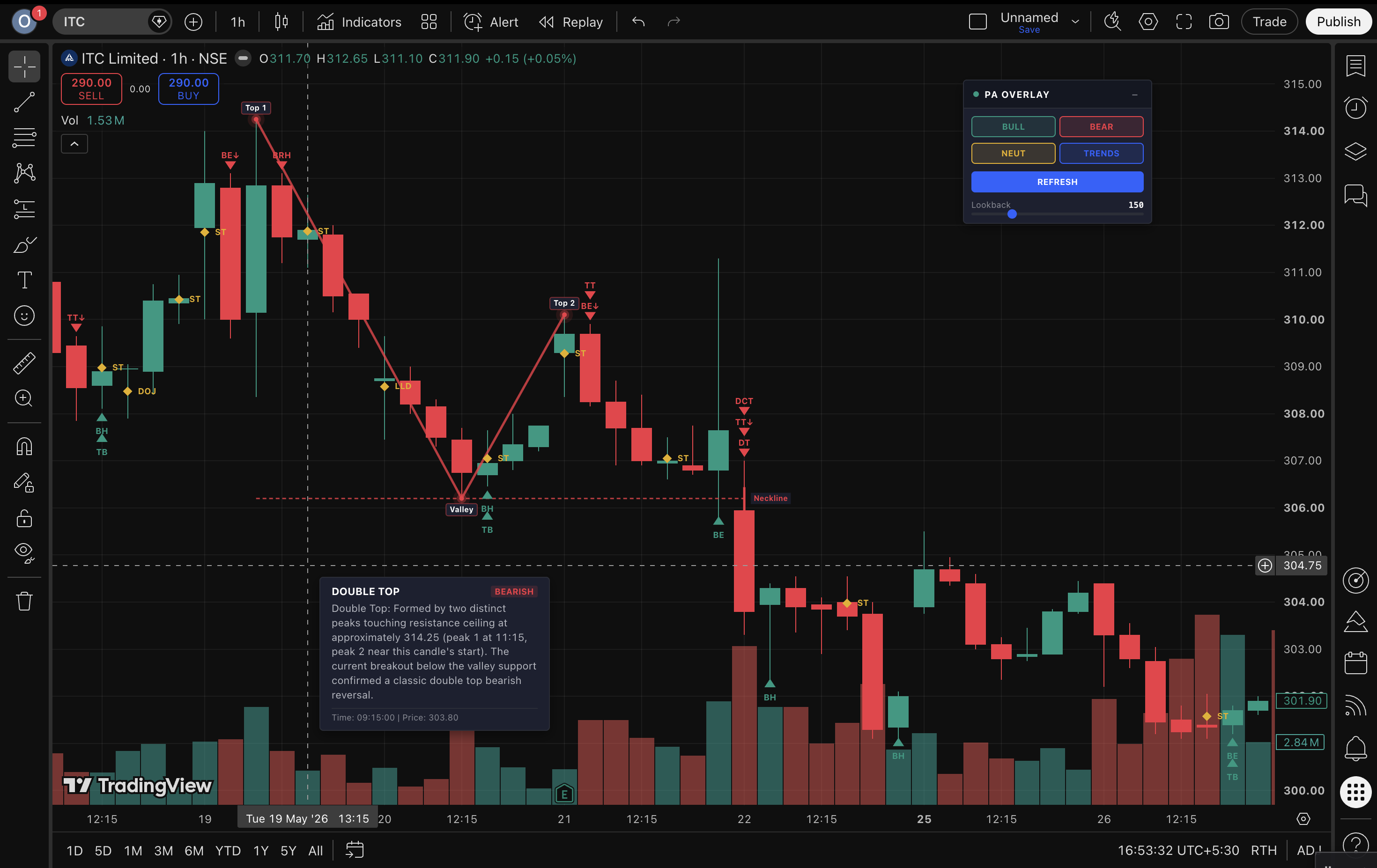Toggle the BULL filter in PA Overlay
The height and width of the screenshot is (868, 1377).
coord(1013,126)
